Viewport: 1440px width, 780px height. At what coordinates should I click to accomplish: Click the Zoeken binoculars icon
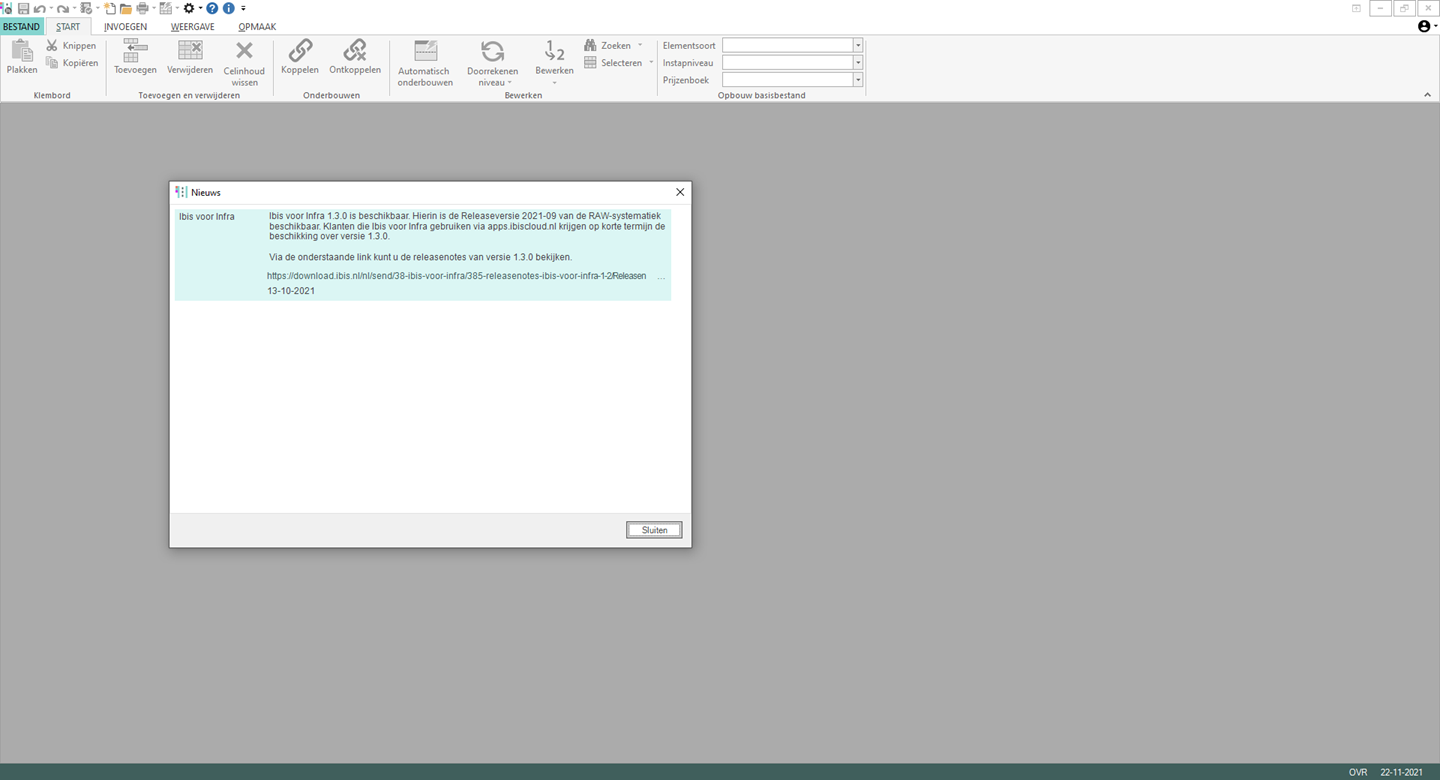pos(590,46)
